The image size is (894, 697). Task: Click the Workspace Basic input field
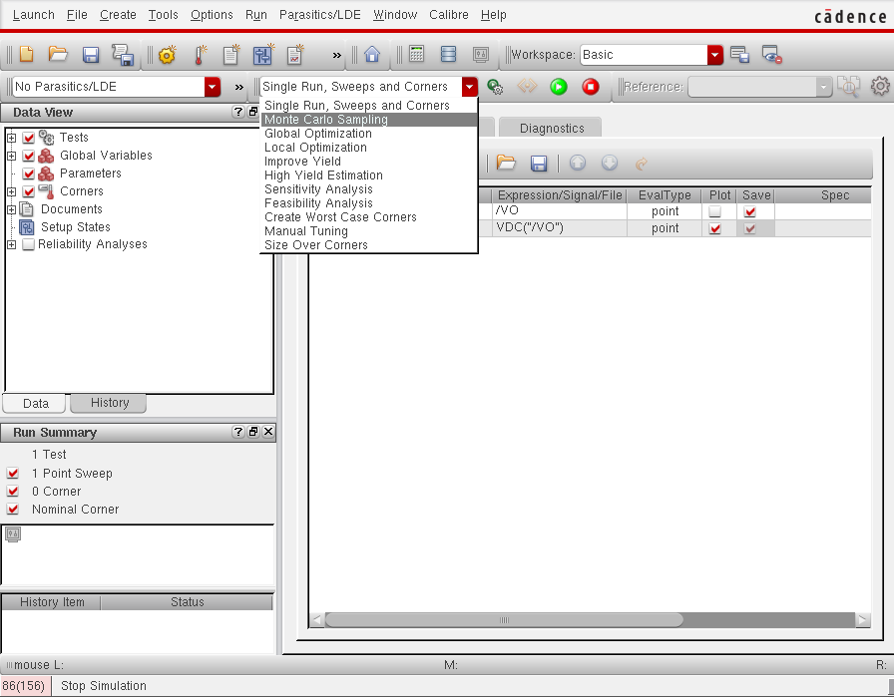pos(644,55)
